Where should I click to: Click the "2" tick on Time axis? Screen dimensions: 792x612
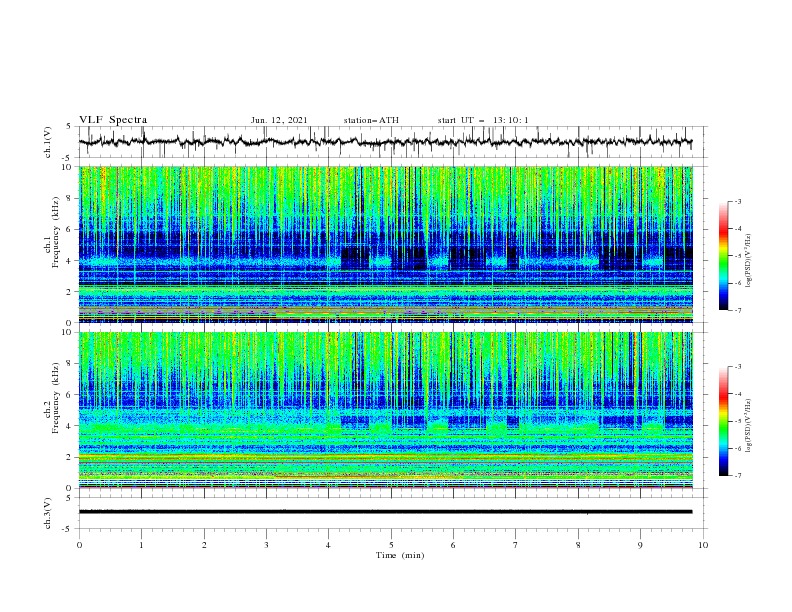pyautogui.click(x=204, y=545)
